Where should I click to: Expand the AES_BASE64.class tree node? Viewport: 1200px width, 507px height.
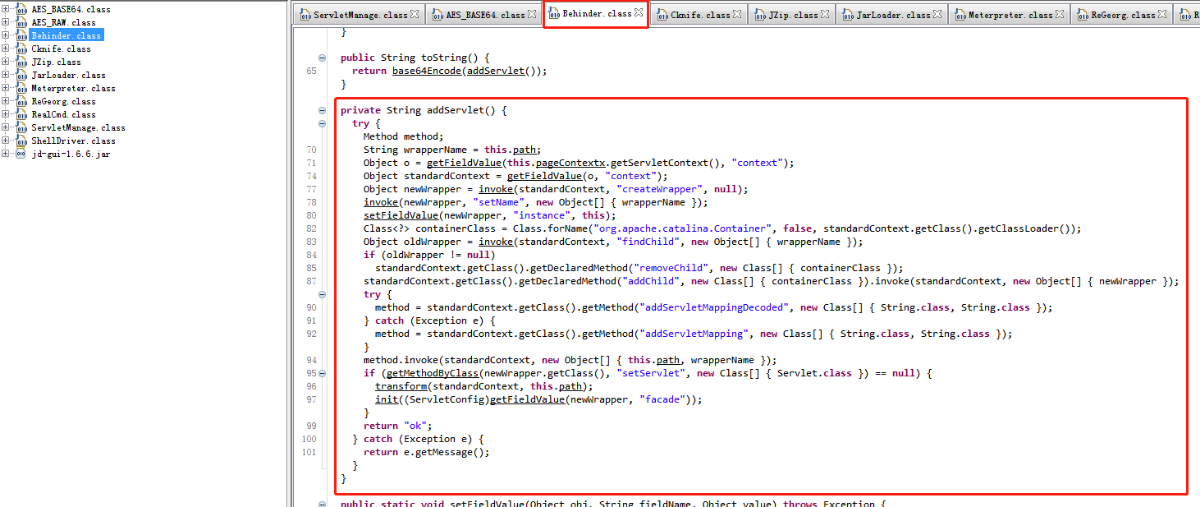coord(5,9)
